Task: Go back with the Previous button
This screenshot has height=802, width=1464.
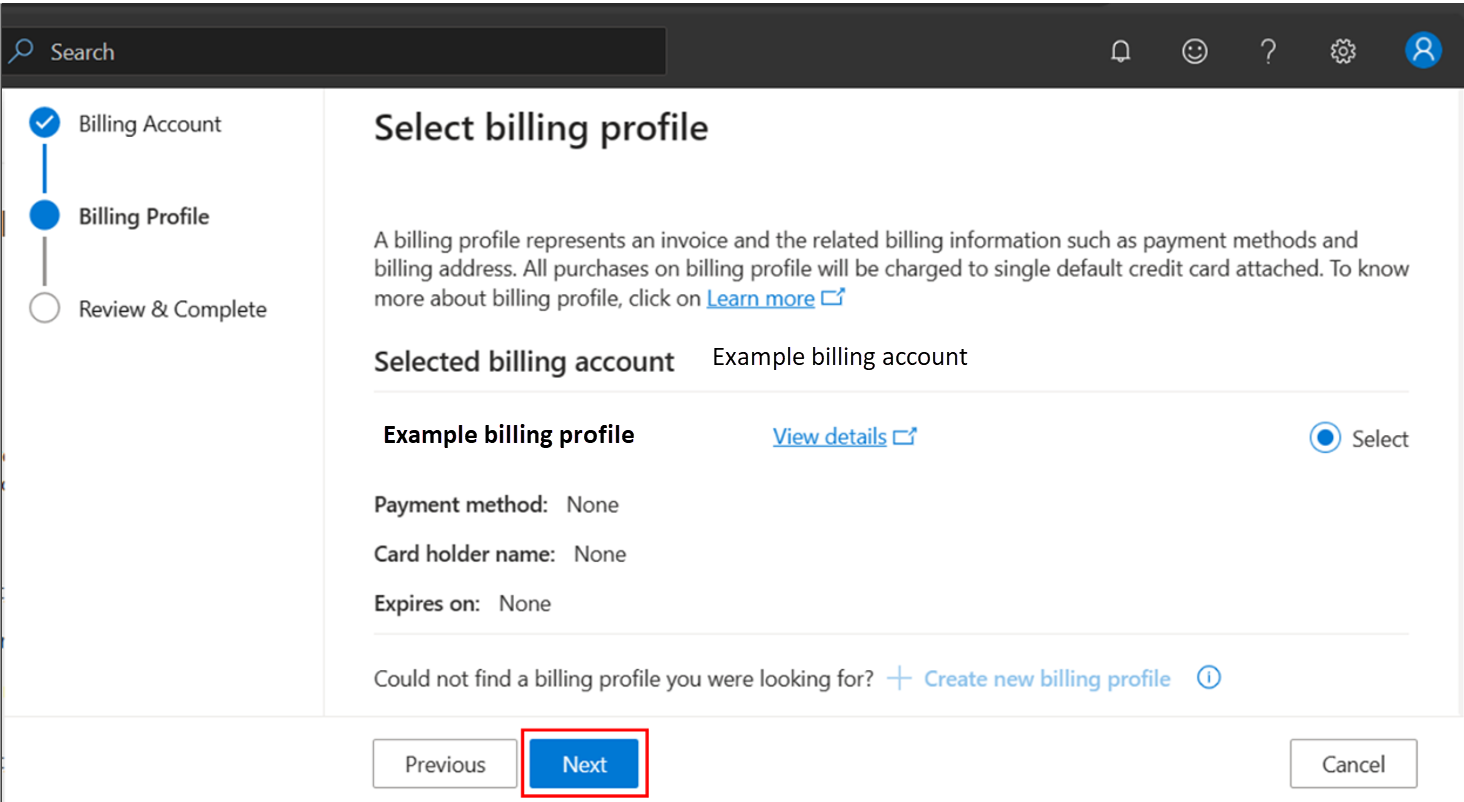Action: tap(445, 764)
